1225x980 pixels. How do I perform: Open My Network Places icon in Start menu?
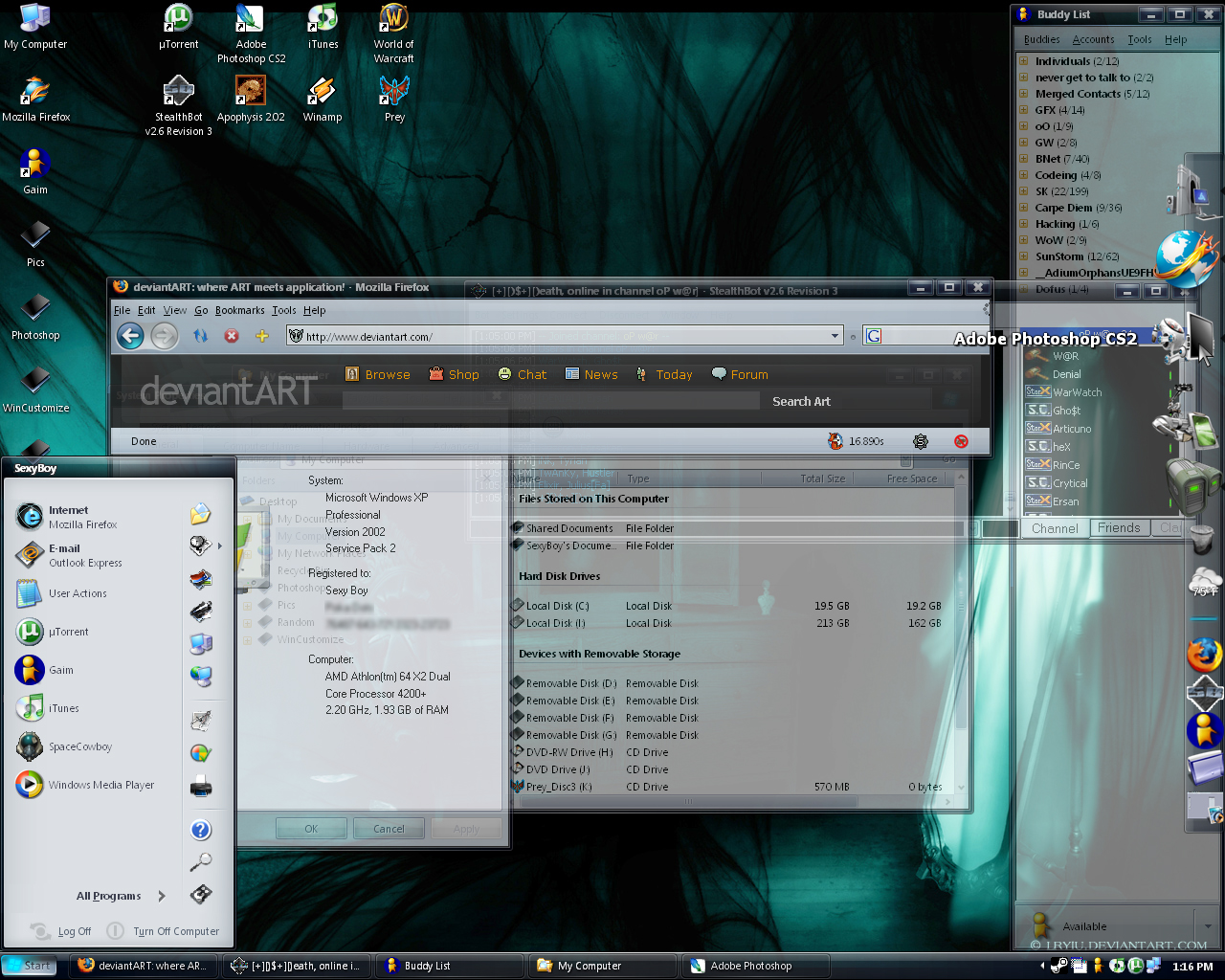click(x=200, y=677)
